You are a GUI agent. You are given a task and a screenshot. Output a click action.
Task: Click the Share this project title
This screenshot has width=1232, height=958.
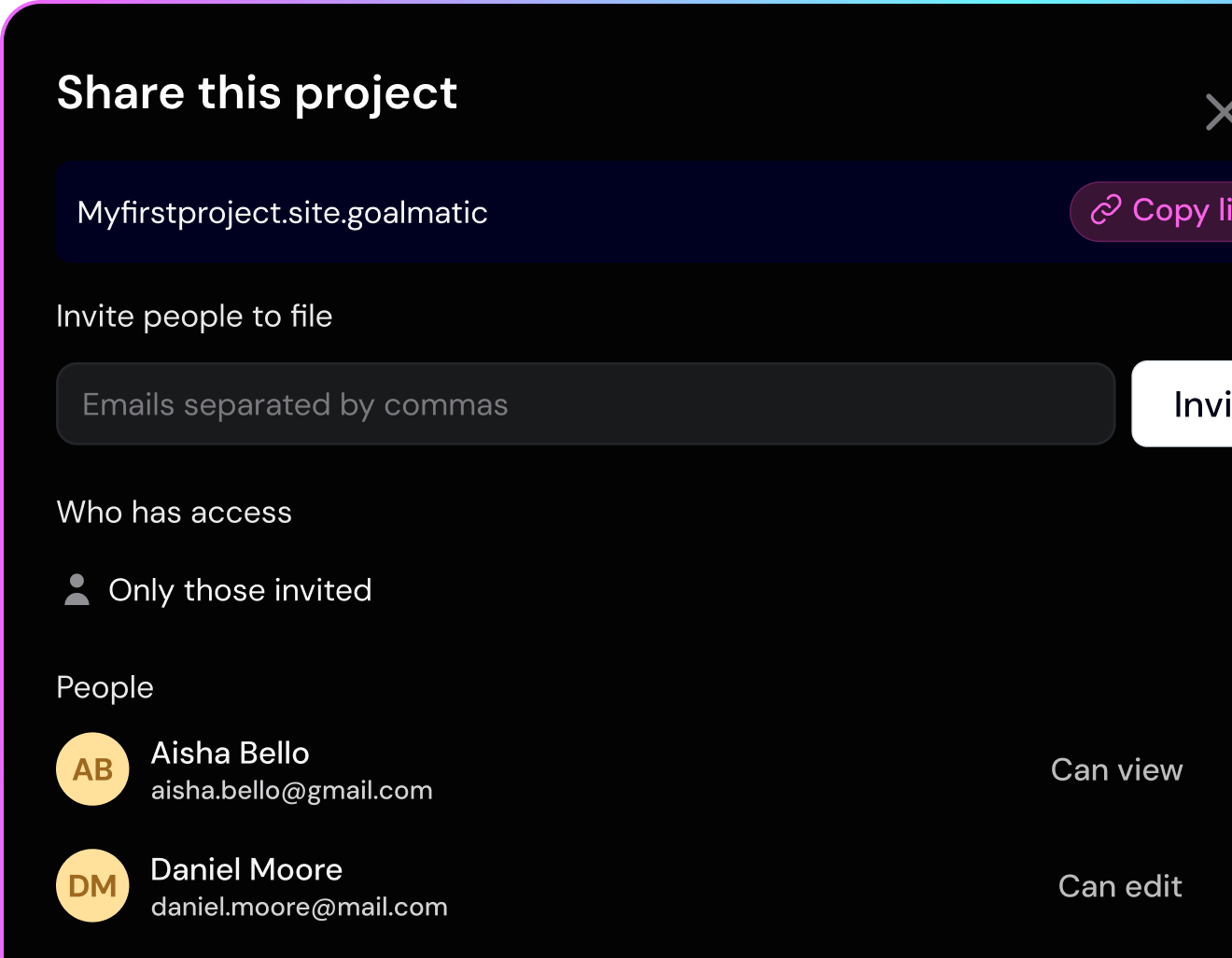257,93
